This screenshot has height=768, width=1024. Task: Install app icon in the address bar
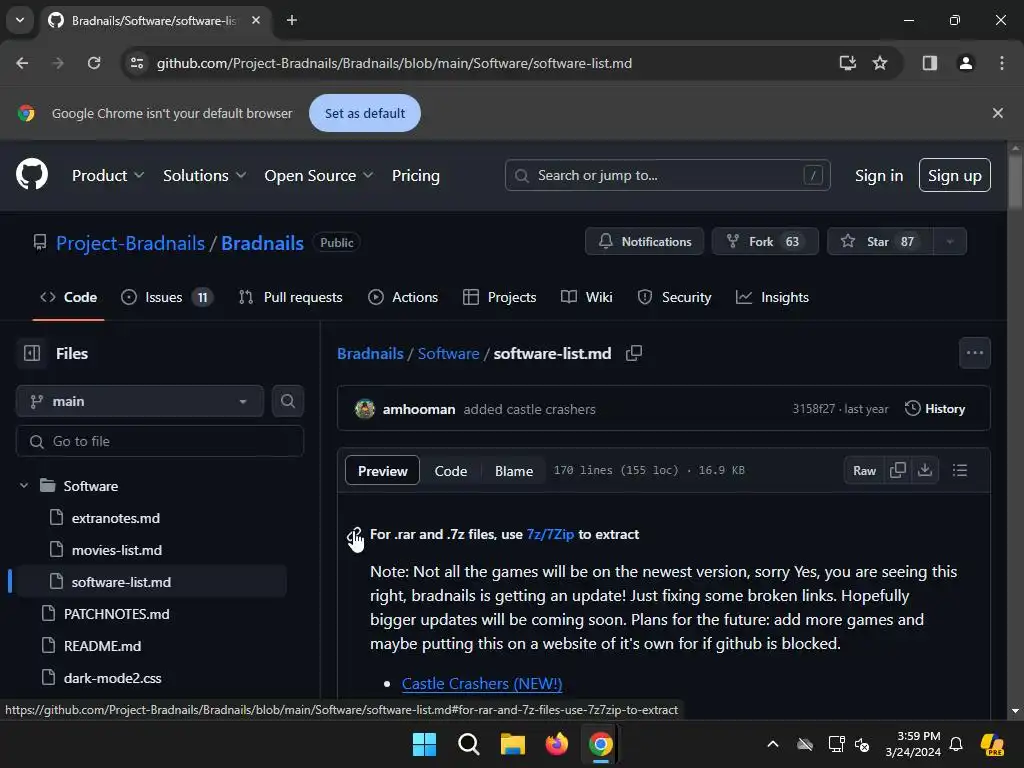847,63
